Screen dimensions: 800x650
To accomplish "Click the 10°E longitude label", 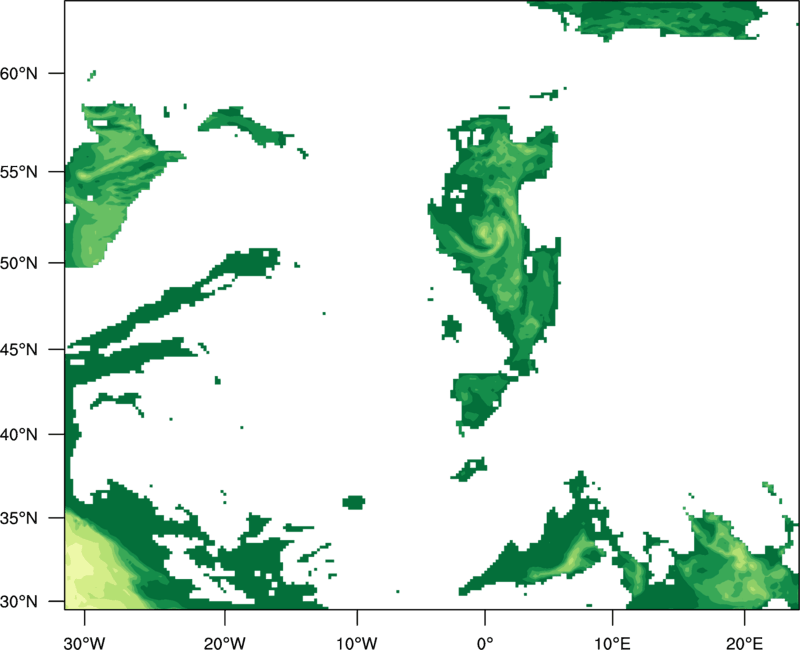I will click(612, 643).
